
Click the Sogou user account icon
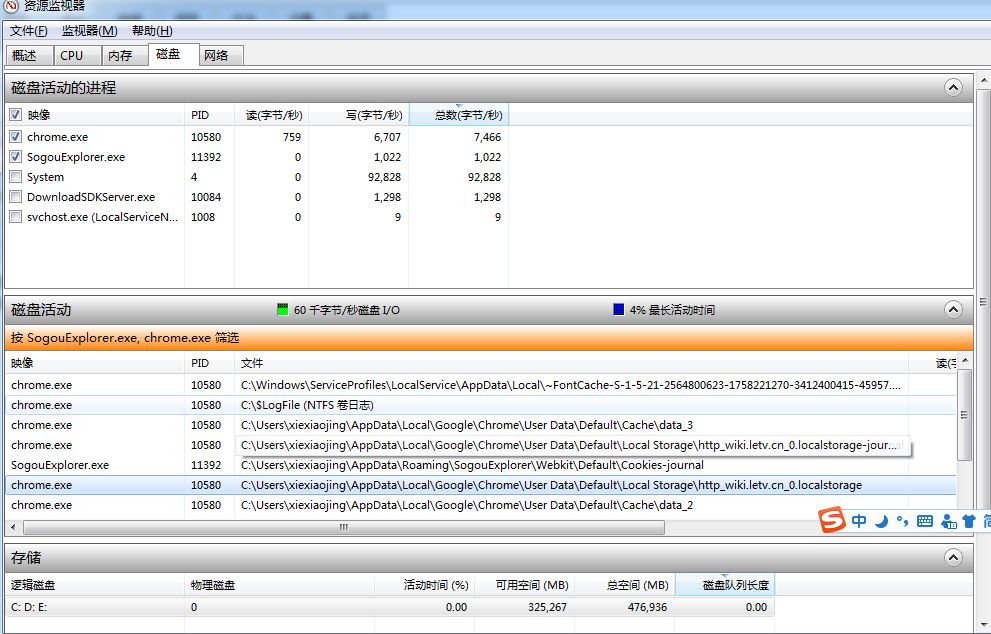point(949,521)
